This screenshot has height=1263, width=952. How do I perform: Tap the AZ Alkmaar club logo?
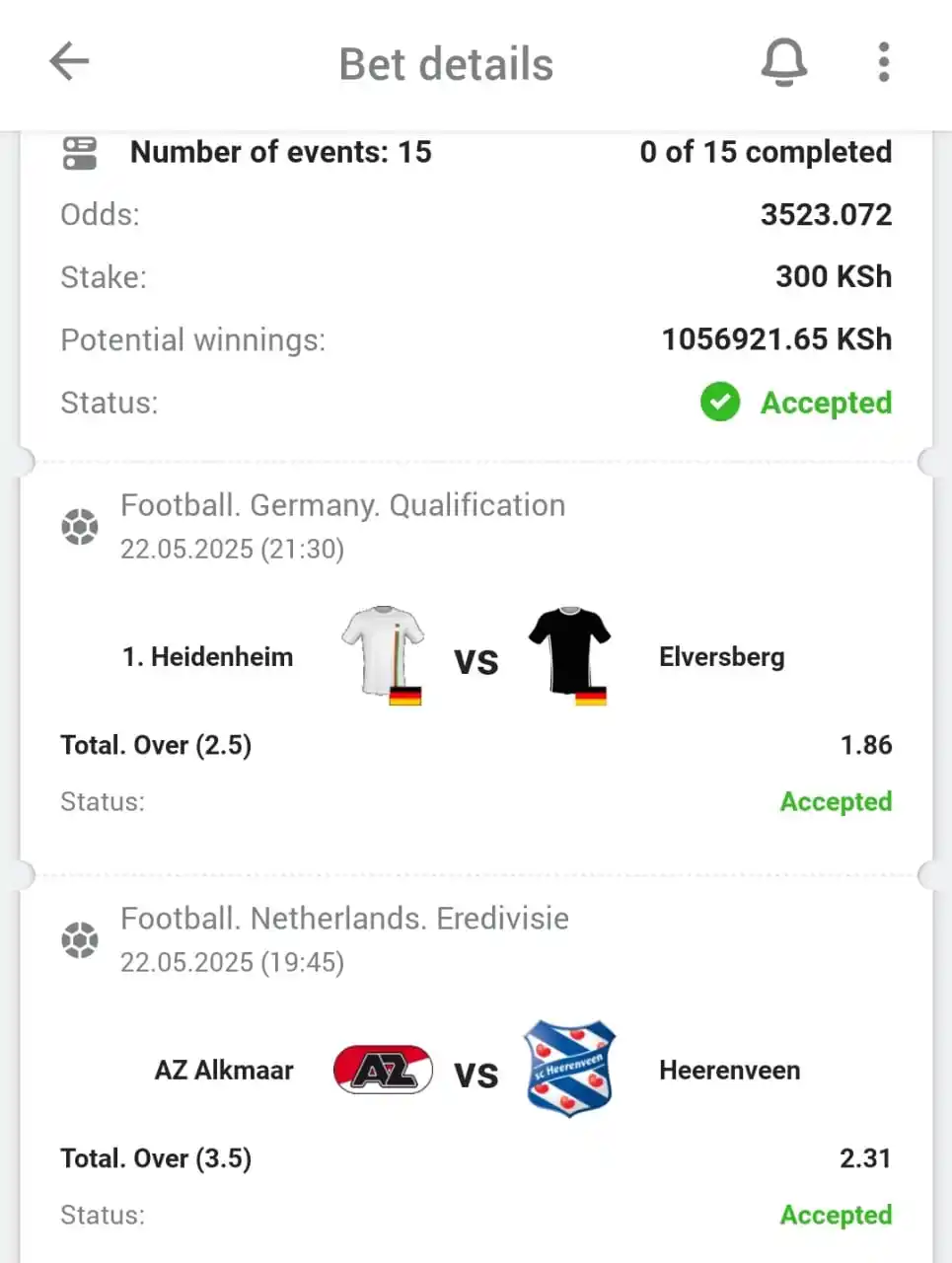[383, 1070]
